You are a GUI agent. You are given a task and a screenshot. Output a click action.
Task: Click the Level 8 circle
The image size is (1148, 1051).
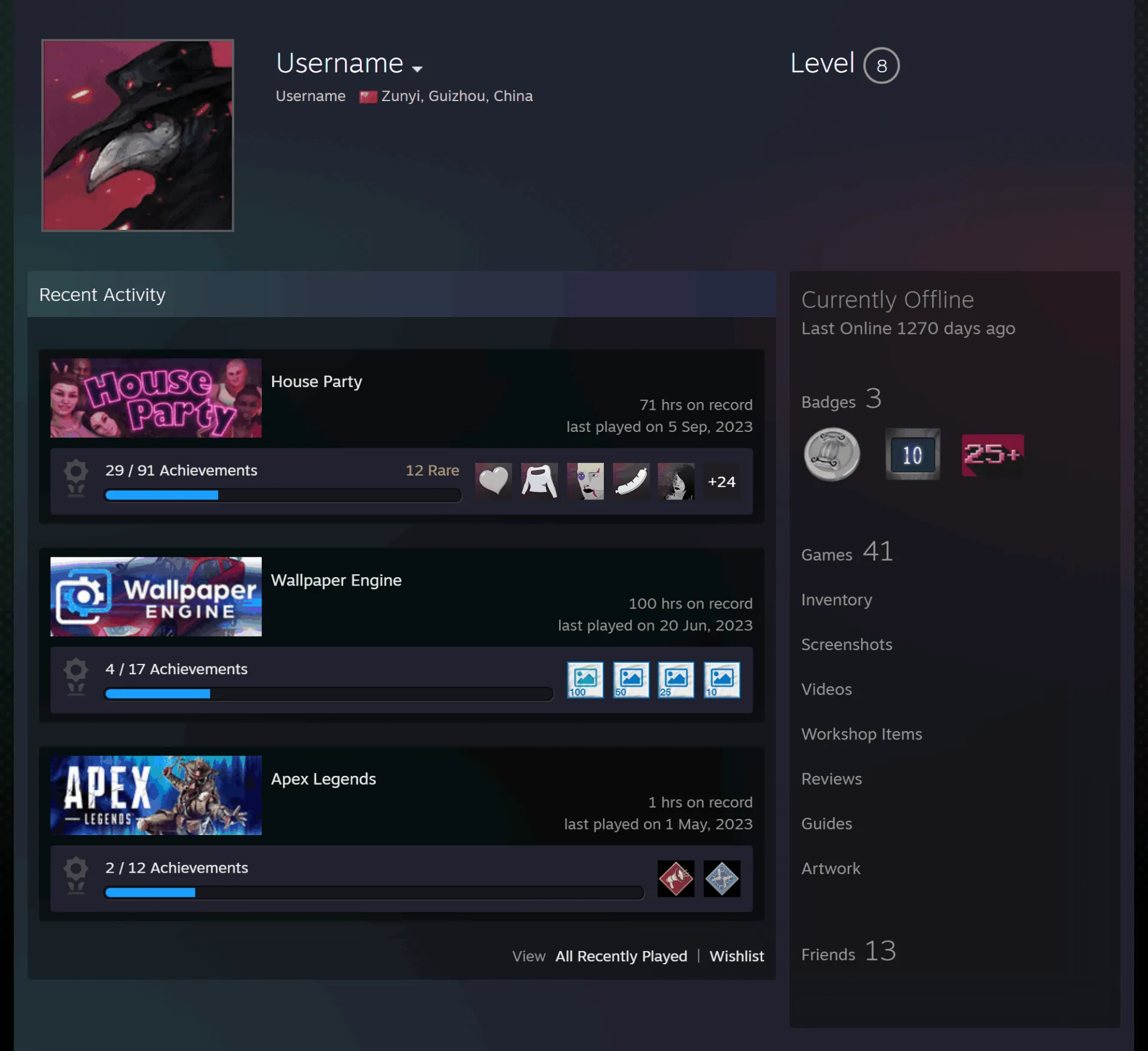[x=881, y=65]
